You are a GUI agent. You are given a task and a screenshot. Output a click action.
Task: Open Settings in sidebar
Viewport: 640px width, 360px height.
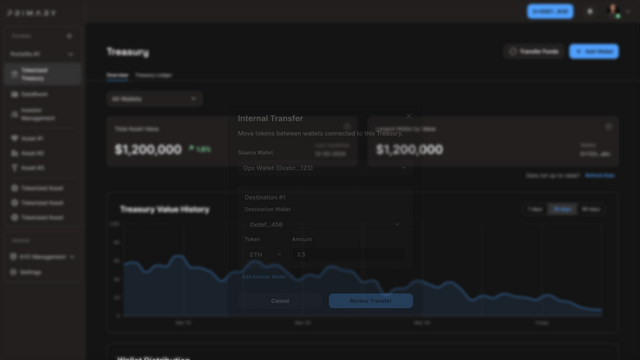42,272
